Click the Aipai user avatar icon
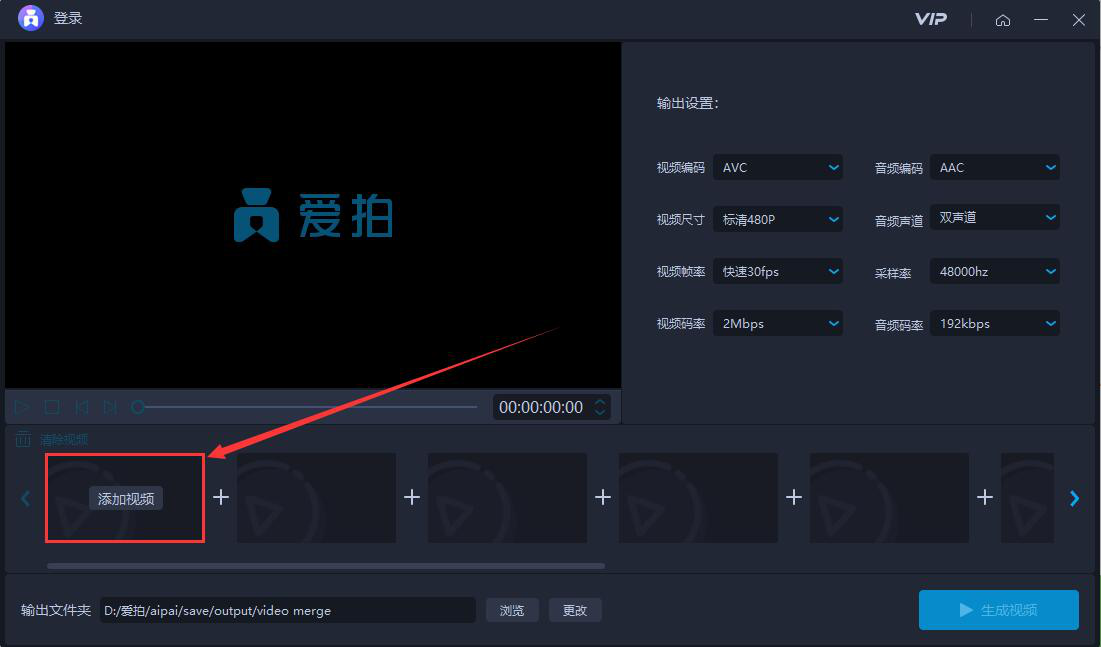The image size is (1101, 647). click(x=30, y=18)
